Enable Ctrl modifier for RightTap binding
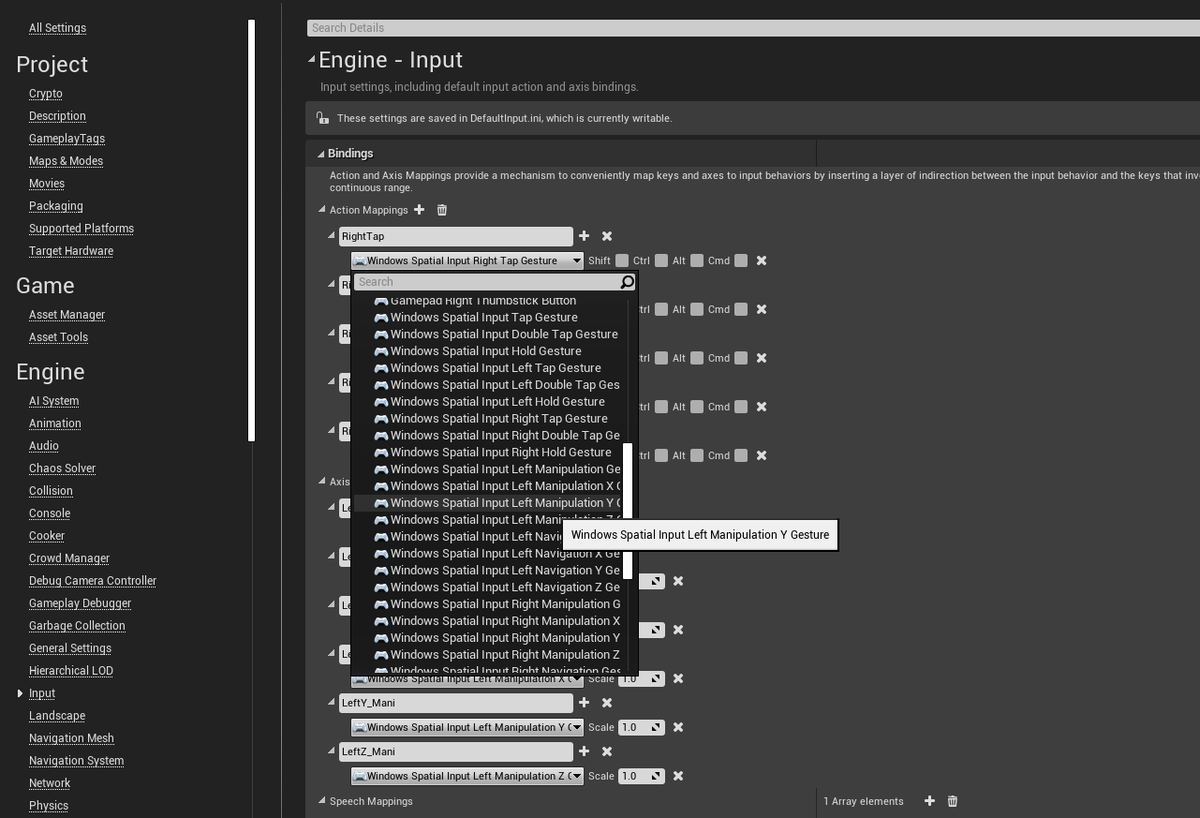This screenshot has height=818, width=1200. tap(661, 261)
